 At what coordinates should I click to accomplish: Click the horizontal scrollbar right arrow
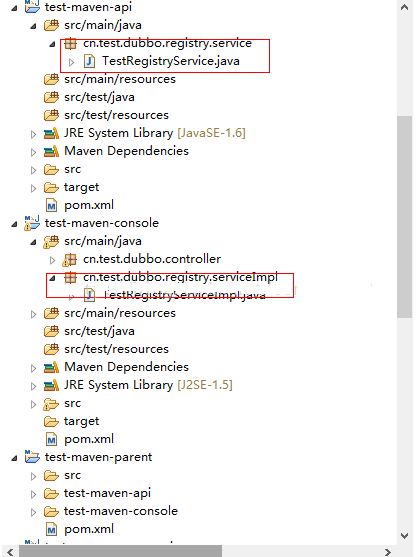coord(388,552)
